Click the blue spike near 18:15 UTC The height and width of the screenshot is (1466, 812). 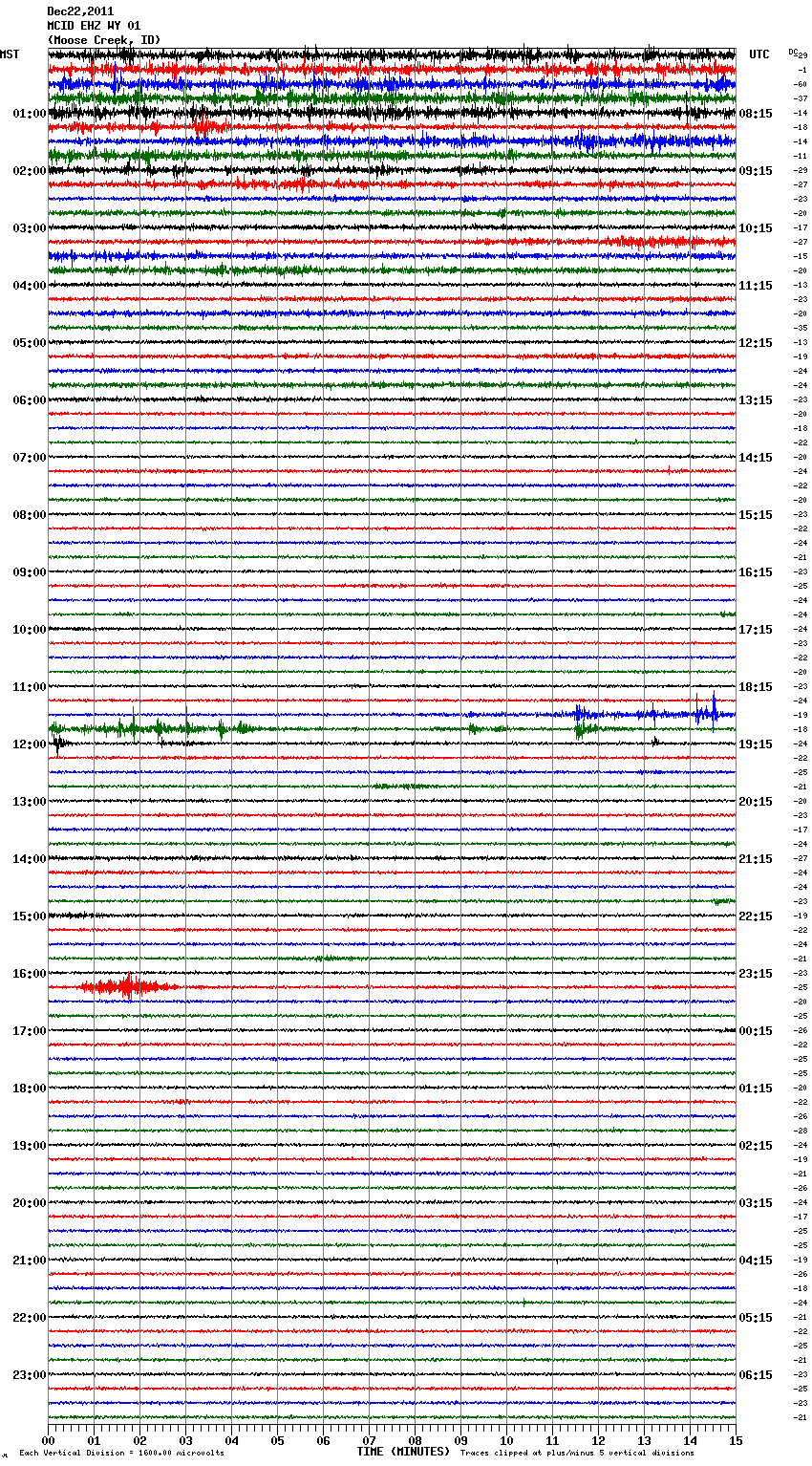point(714,712)
